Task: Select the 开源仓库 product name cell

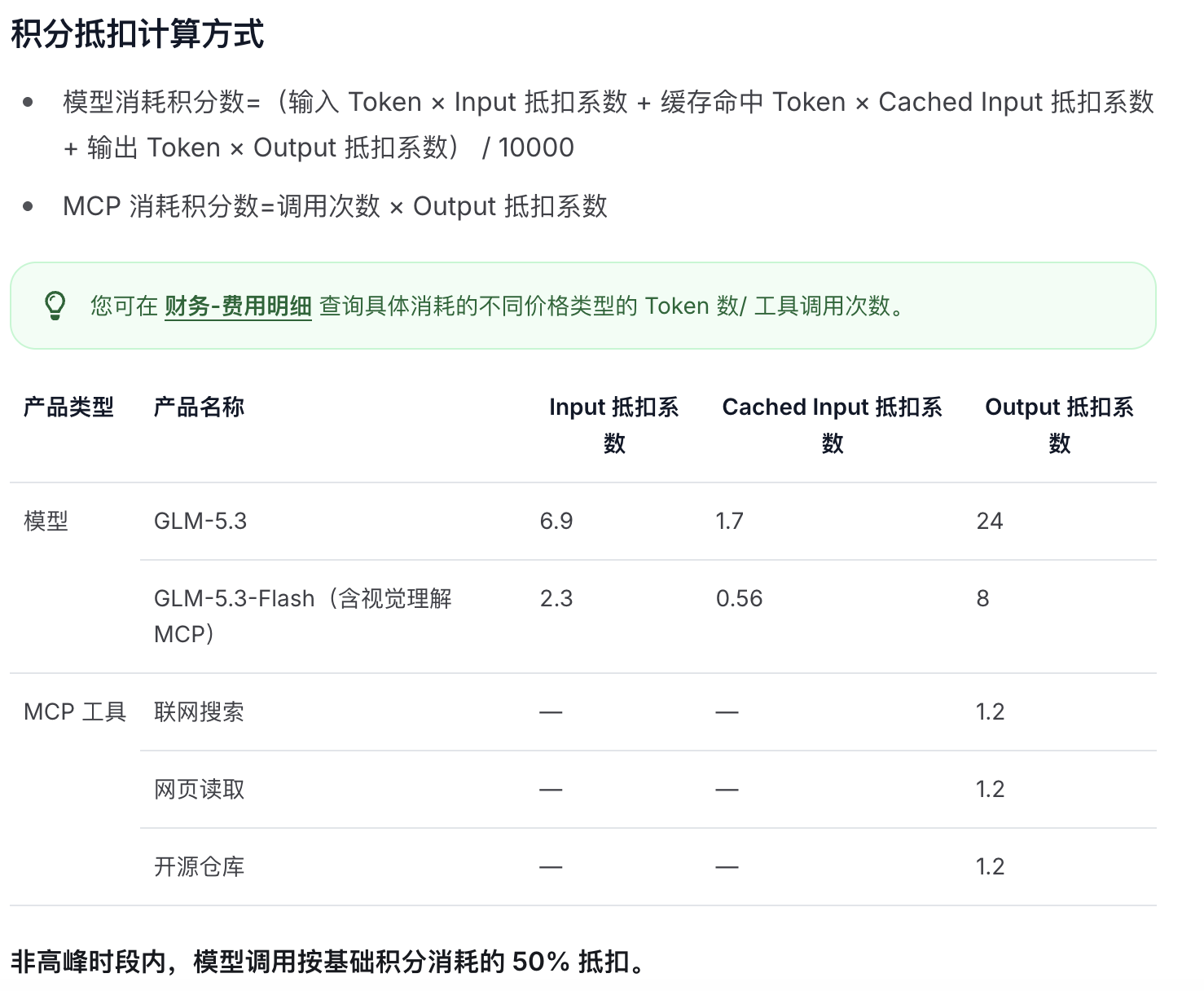Action: coord(199,866)
